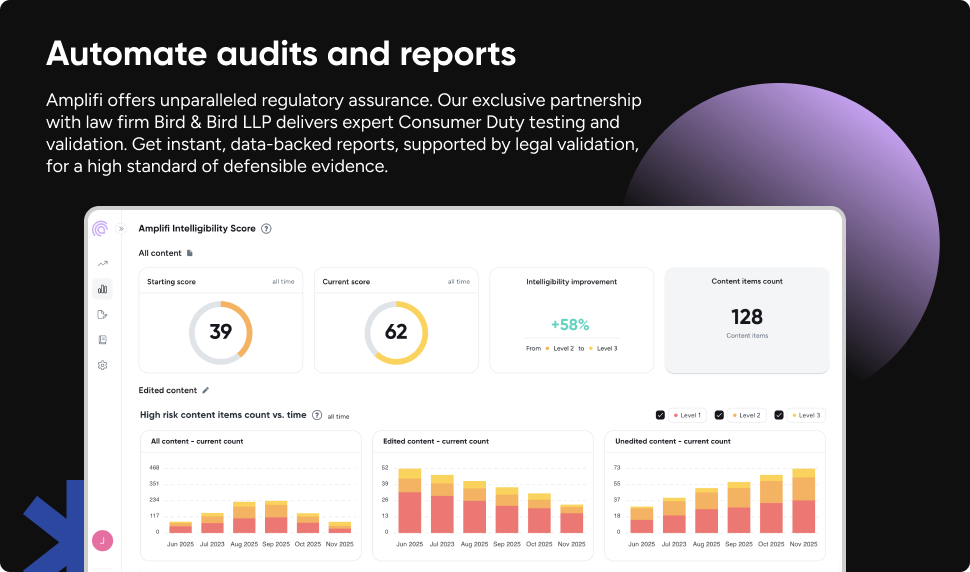Click the Aug 2025 bar in All content chart
Screen dimensions: 970x572
click(x=244, y=517)
